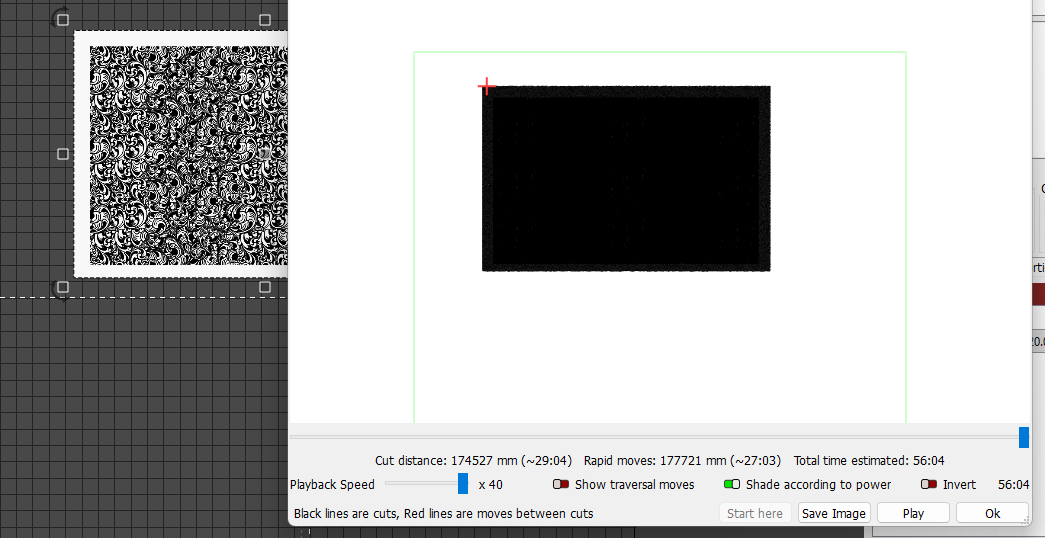This screenshot has width=1045, height=538.
Task: Click the Save Image button
Action: pyautogui.click(x=834, y=513)
